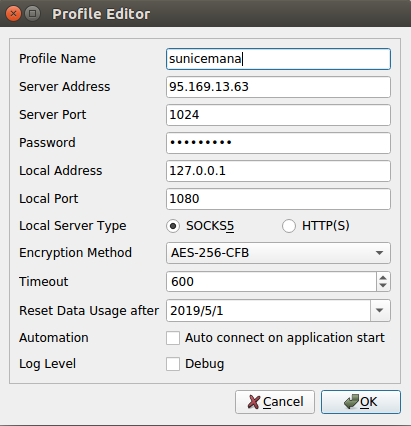The image size is (411, 426).
Task: Open the Reset Data Usage date dropdown arrow
Action: tap(379, 311)
